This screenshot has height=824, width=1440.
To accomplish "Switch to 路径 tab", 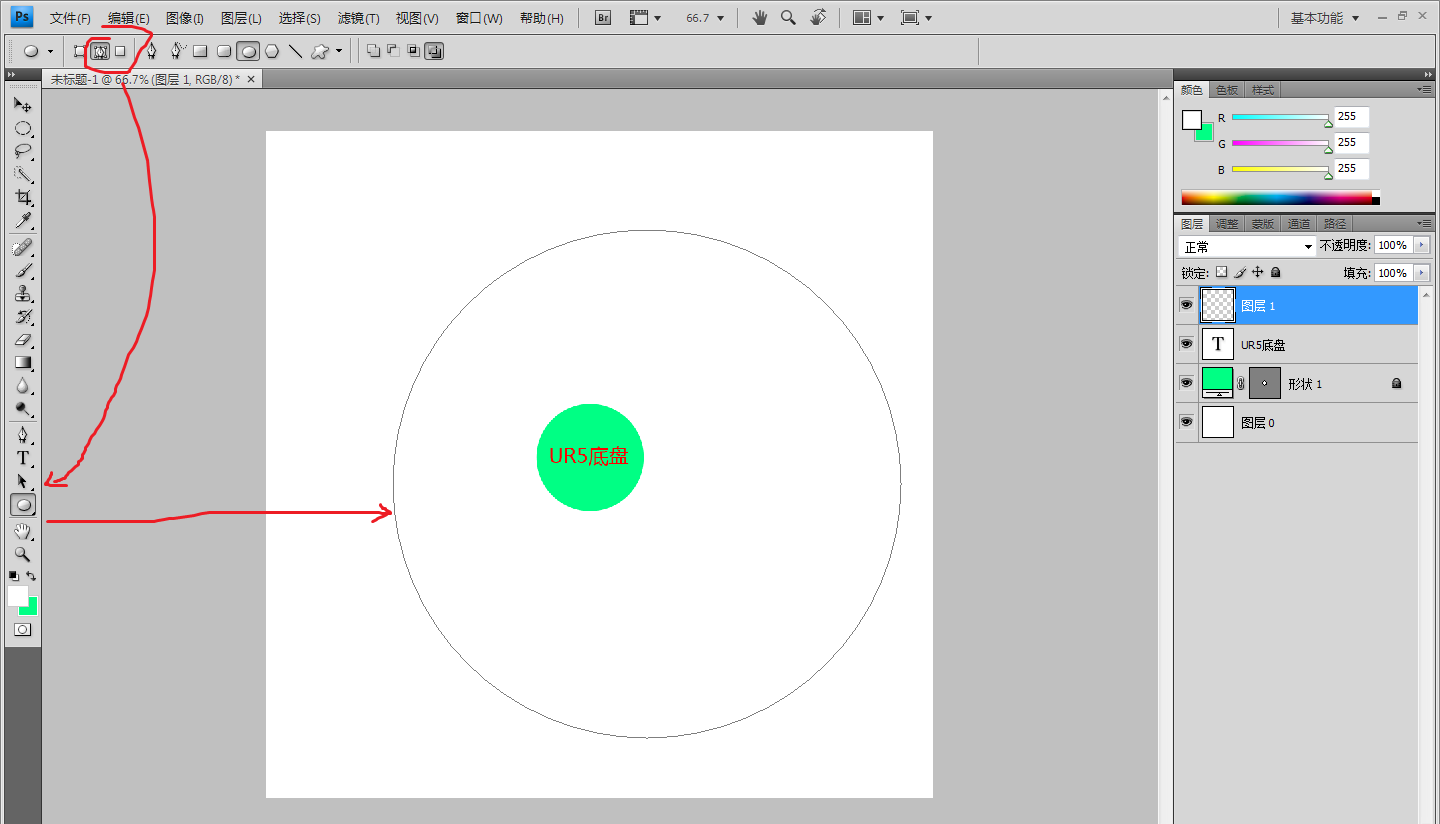I will click(1335, 224).
